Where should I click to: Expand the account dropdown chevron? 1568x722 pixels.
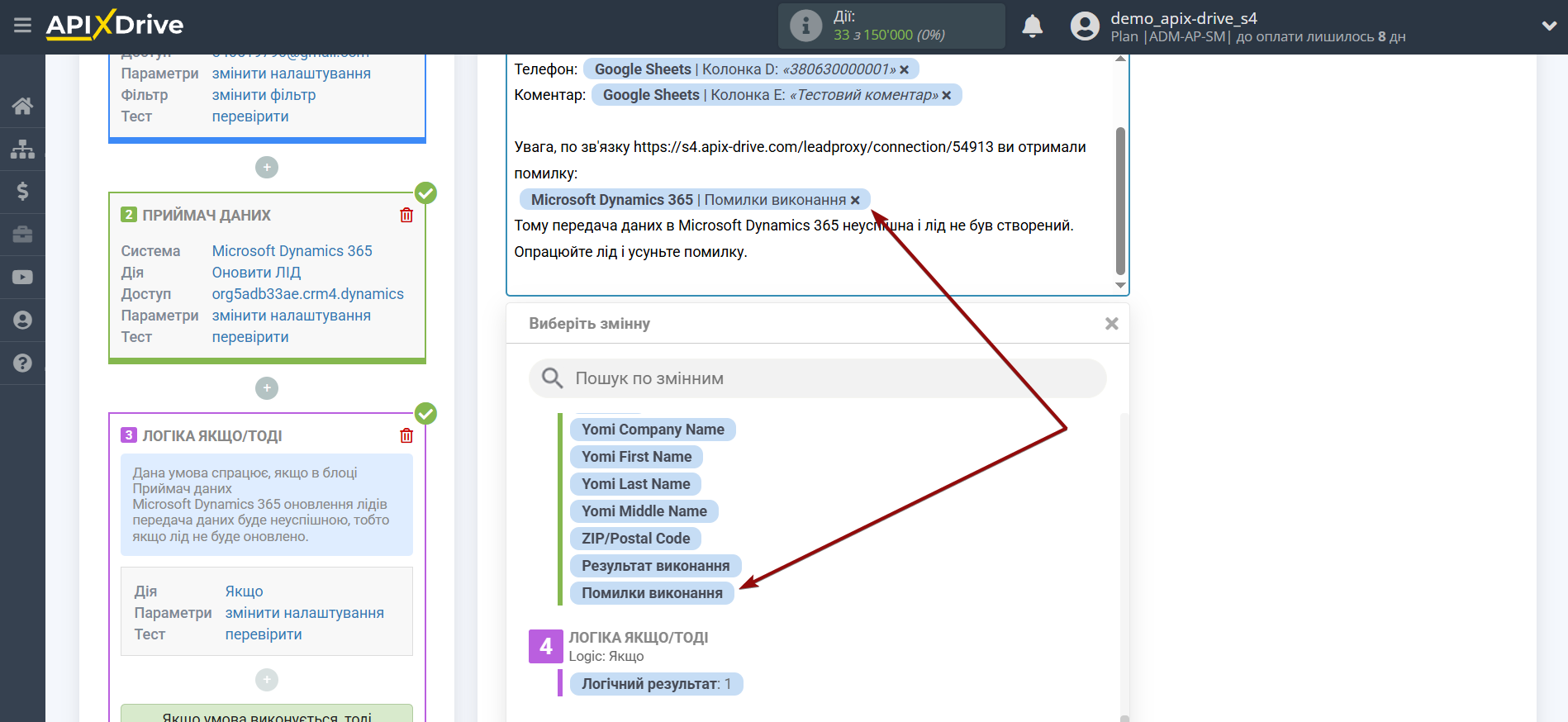1549,26
